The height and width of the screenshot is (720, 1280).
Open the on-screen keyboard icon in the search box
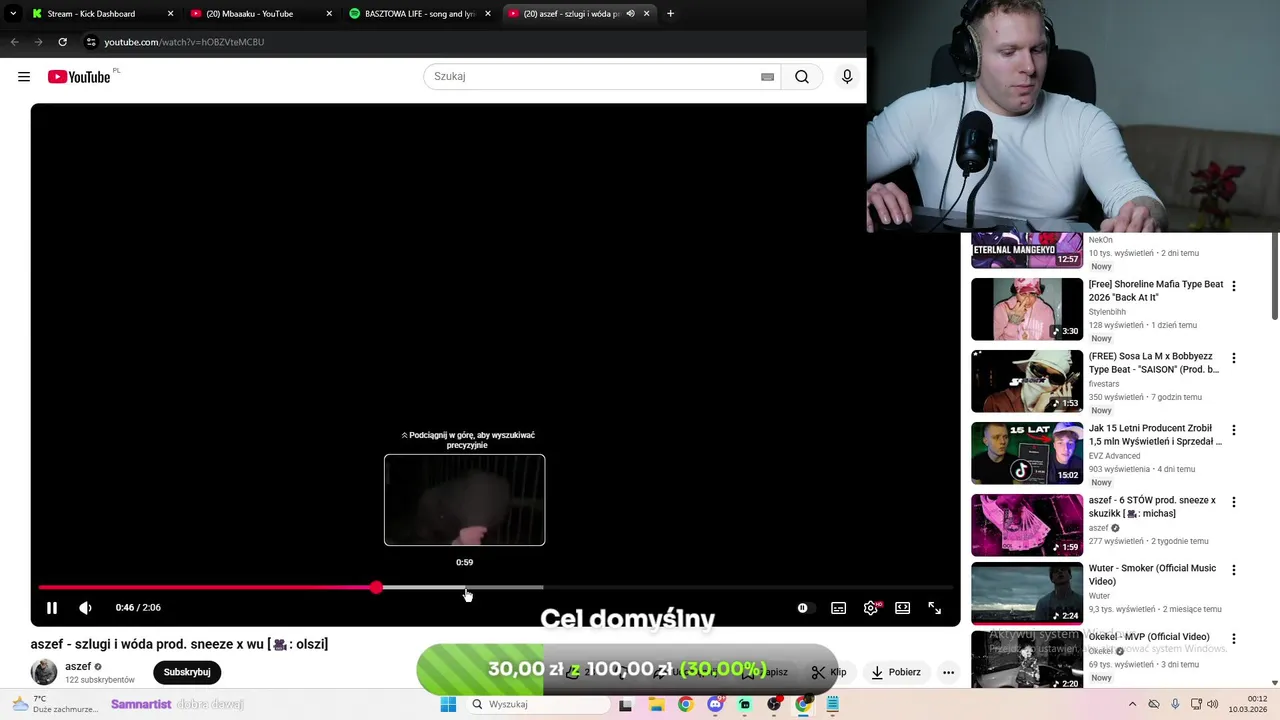(767, 77)
